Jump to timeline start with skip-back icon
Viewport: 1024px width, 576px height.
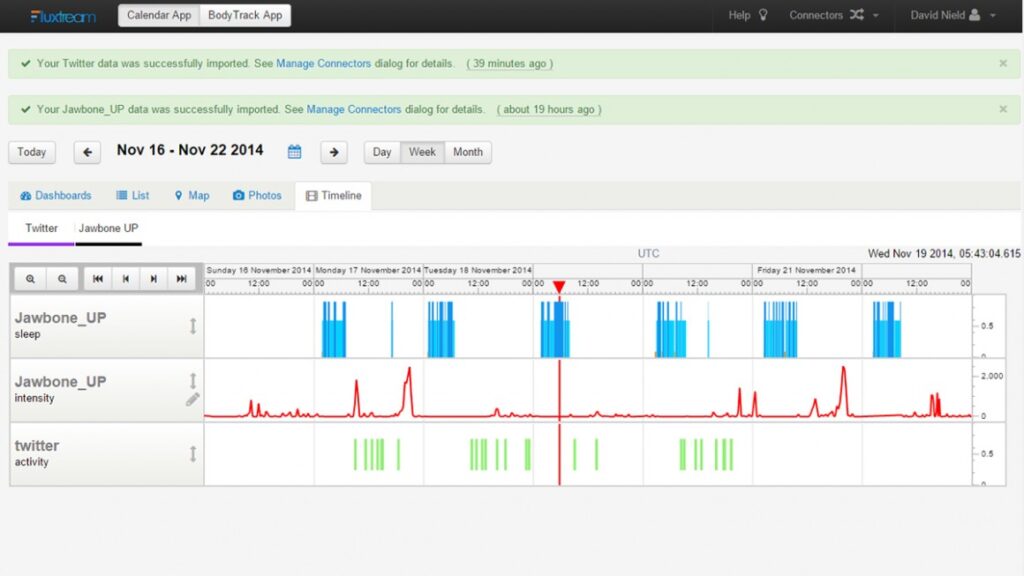click(97, 279)
